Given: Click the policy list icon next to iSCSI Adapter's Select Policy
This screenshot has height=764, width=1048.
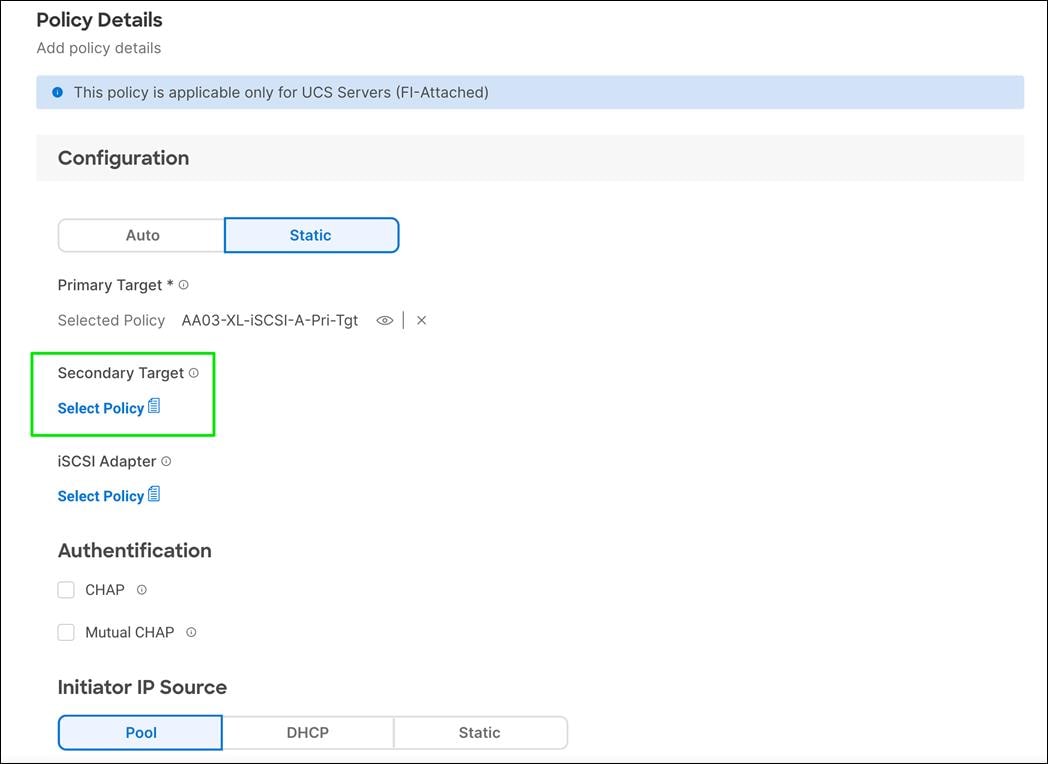Looking at the screenshot, I should click(x=154, y=493).
